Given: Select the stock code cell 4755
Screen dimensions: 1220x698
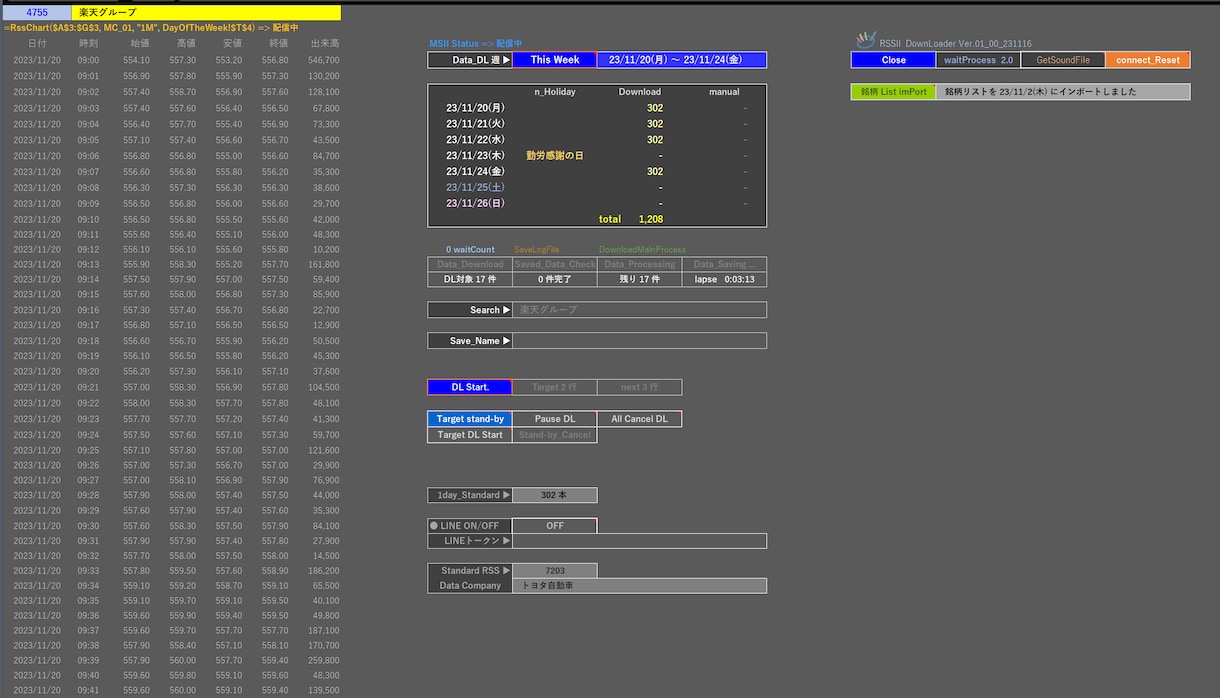Looking at the screenshot, I should coord(37,12).
